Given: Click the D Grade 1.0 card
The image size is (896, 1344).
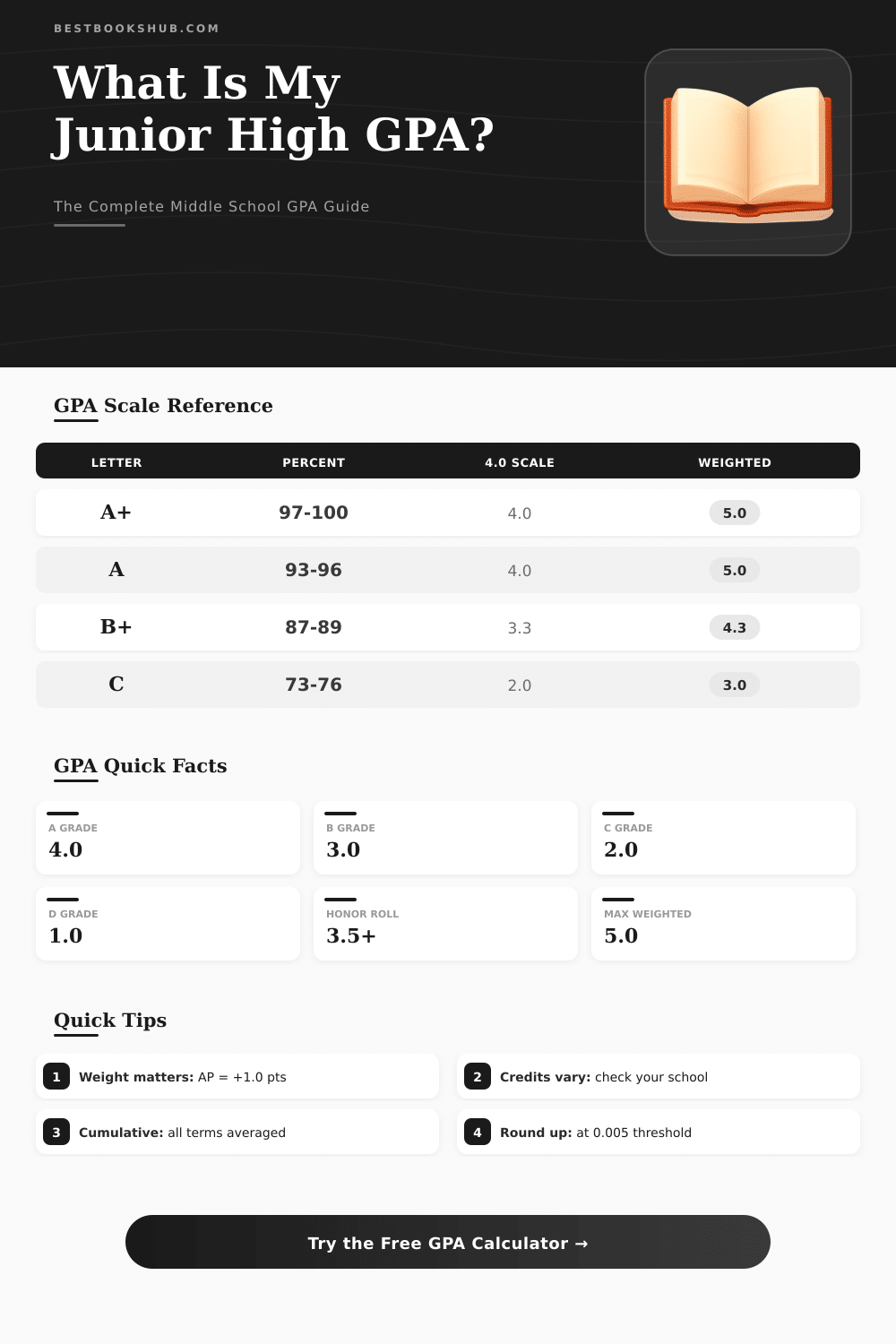Looking at the screenshot, I should click(x=168, y=924).
